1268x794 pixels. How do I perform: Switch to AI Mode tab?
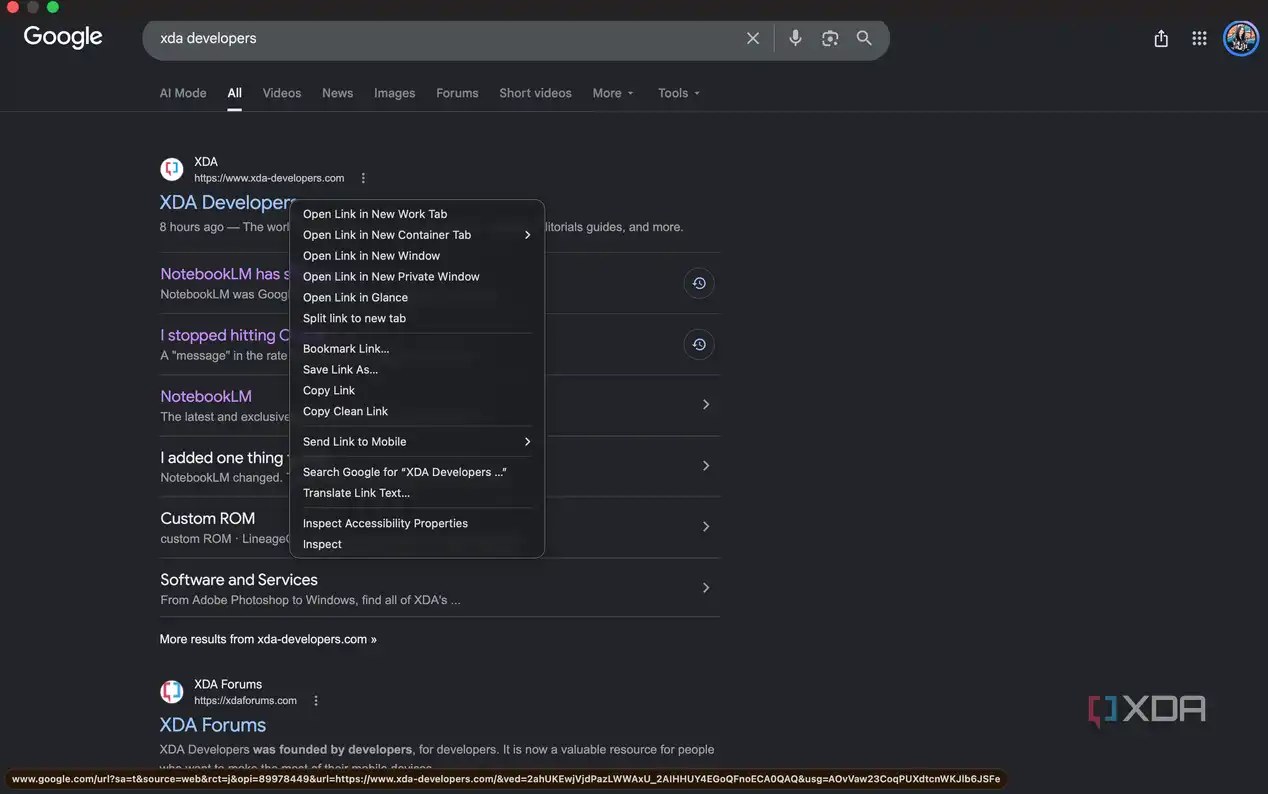click(x=183, y=93)
